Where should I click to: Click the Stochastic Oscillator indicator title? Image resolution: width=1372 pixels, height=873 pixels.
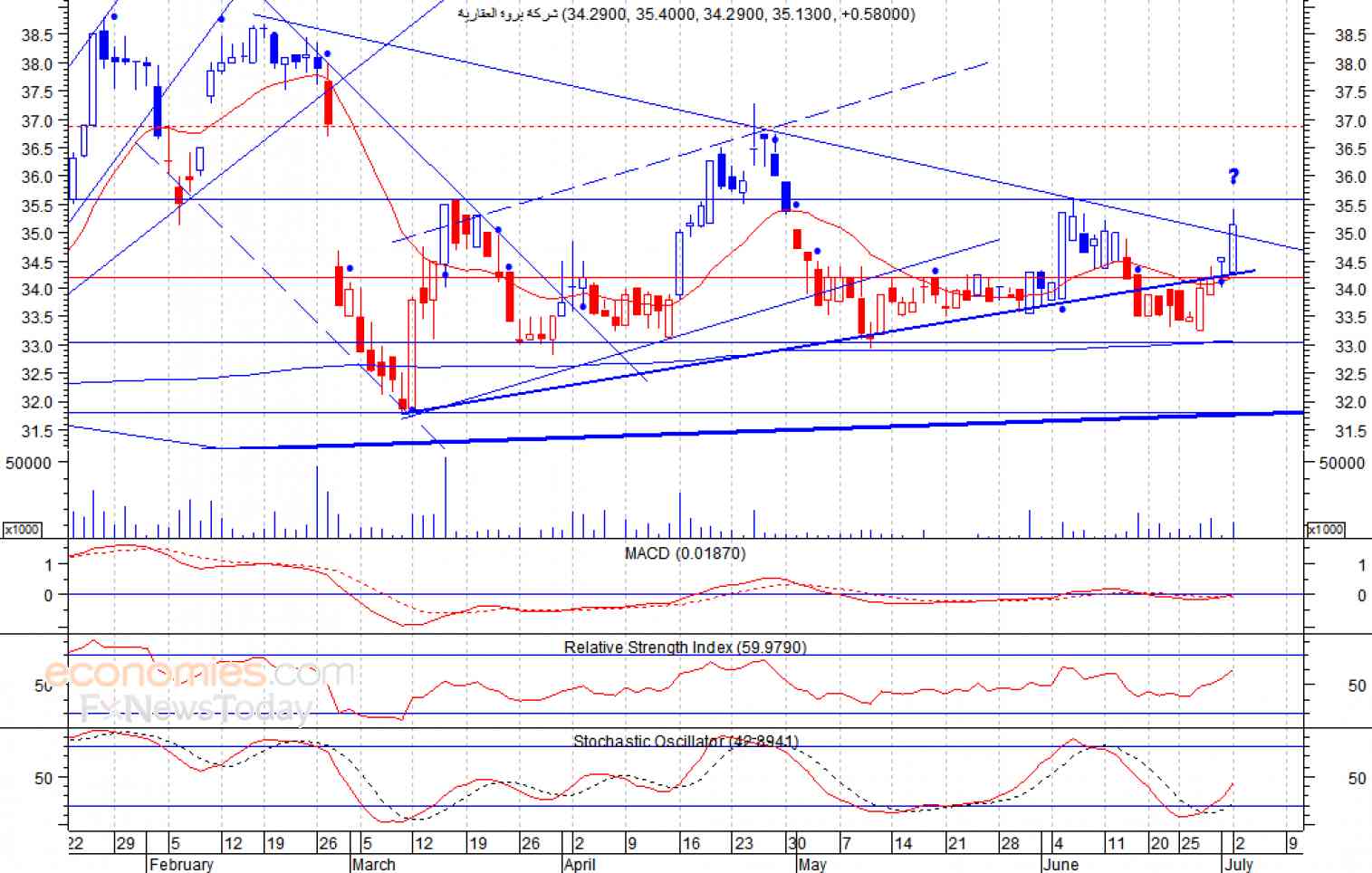(686, 742)
